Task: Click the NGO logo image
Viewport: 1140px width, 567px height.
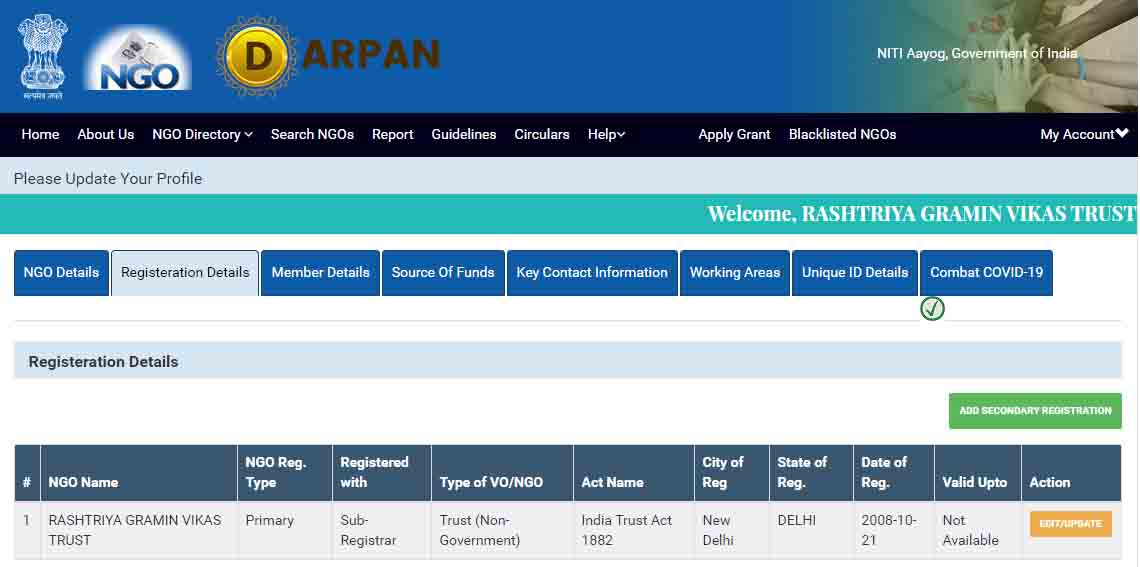Action: 137,58
